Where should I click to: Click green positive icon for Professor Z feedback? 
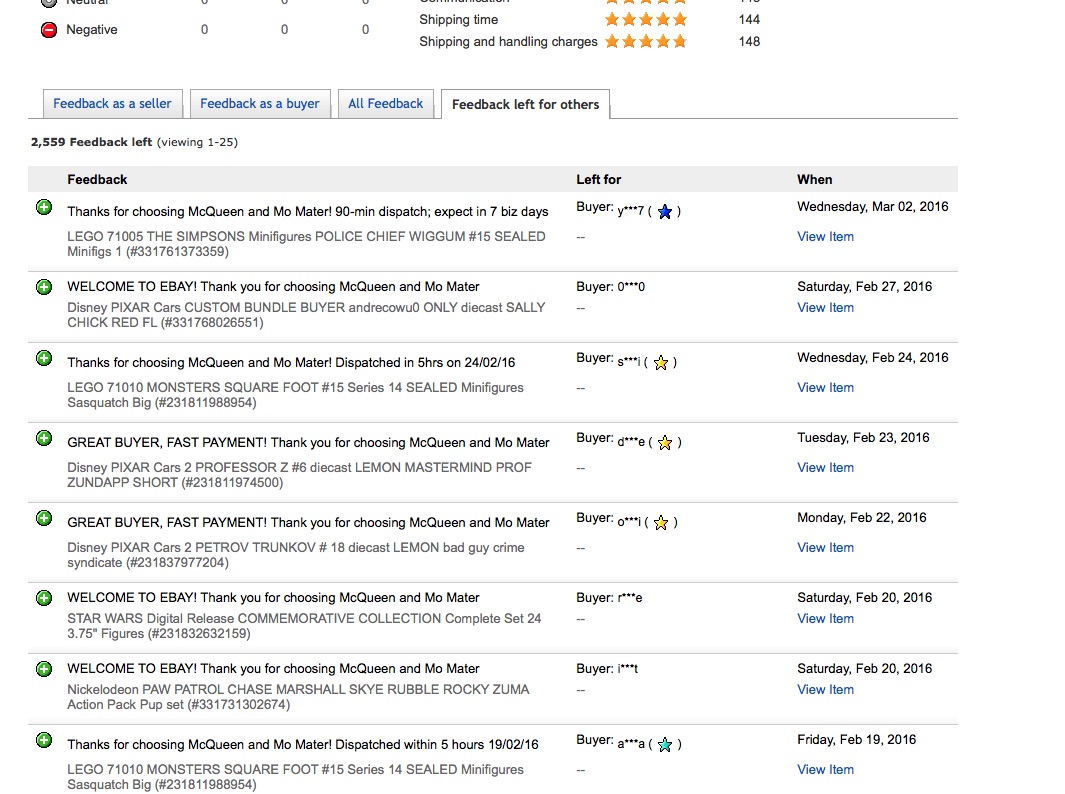[x=44, y=438]
